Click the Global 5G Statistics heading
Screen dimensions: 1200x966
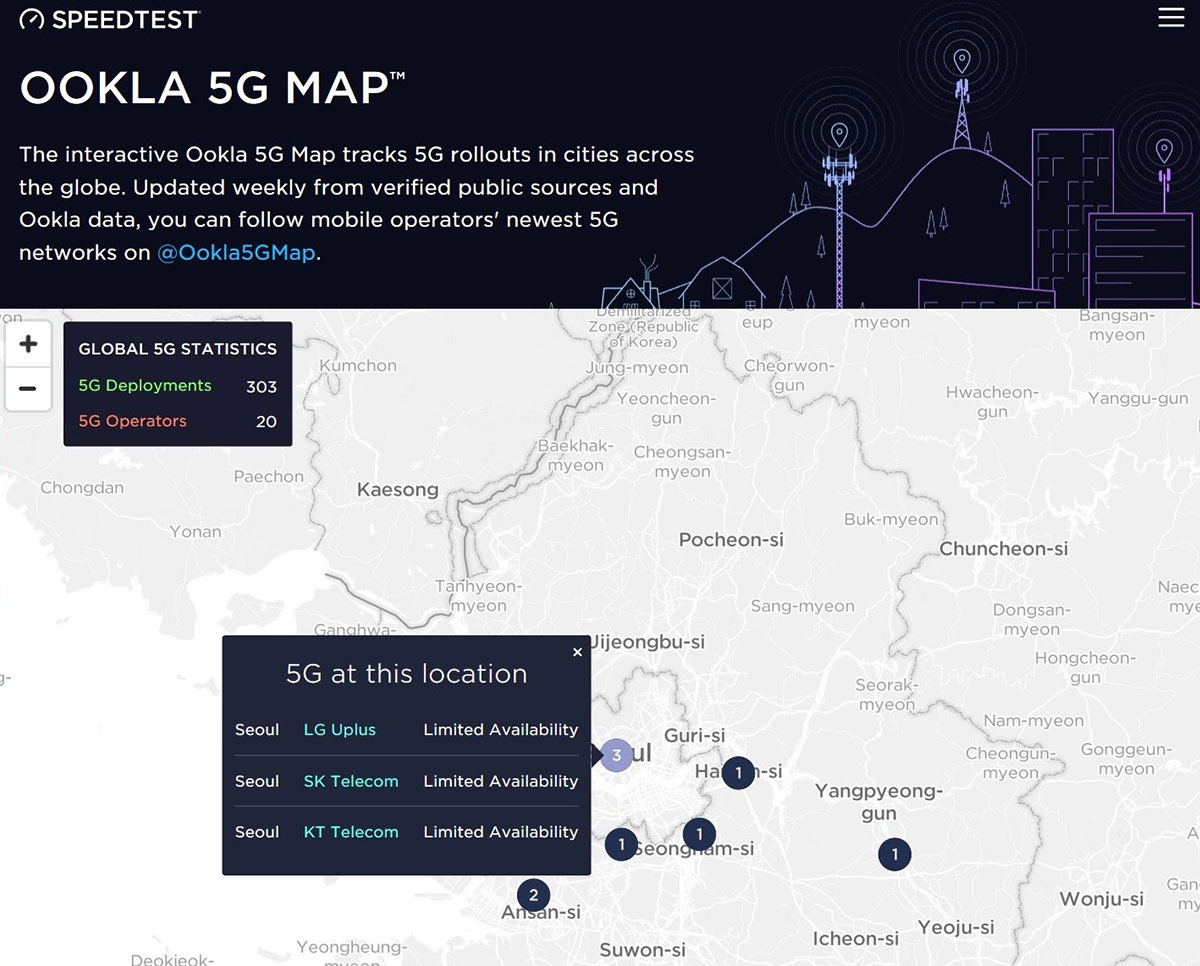(177, 349)
